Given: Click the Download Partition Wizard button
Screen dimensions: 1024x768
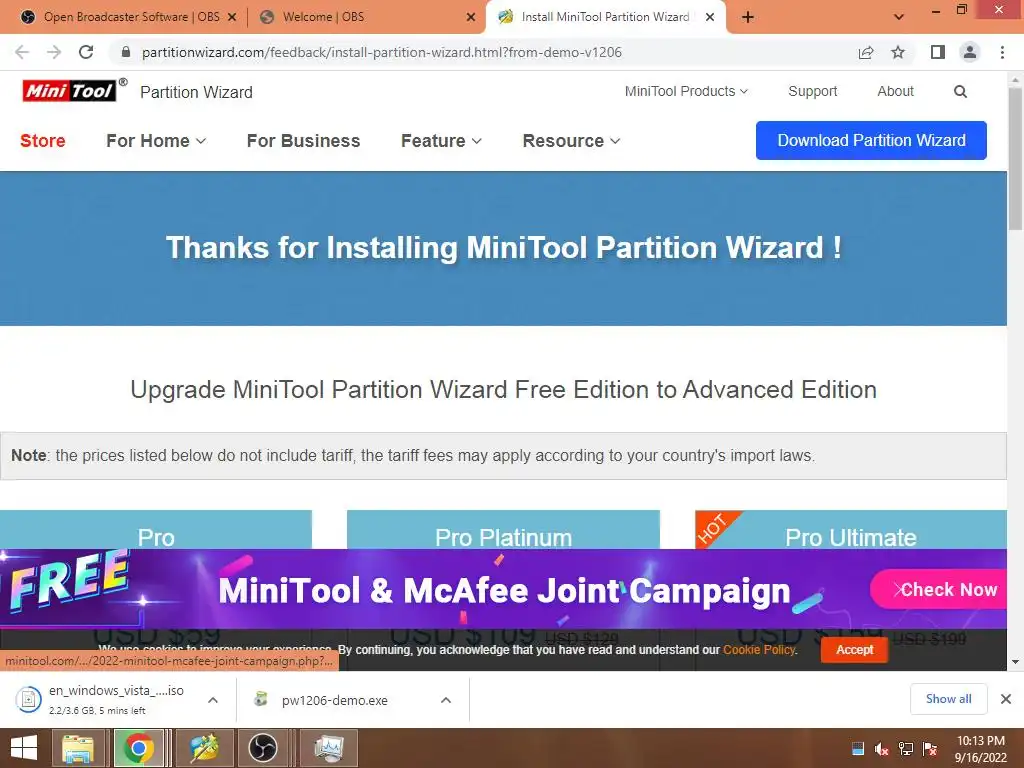Looking at the screenshot, I should pyautogui.click(x=871, y=140).
